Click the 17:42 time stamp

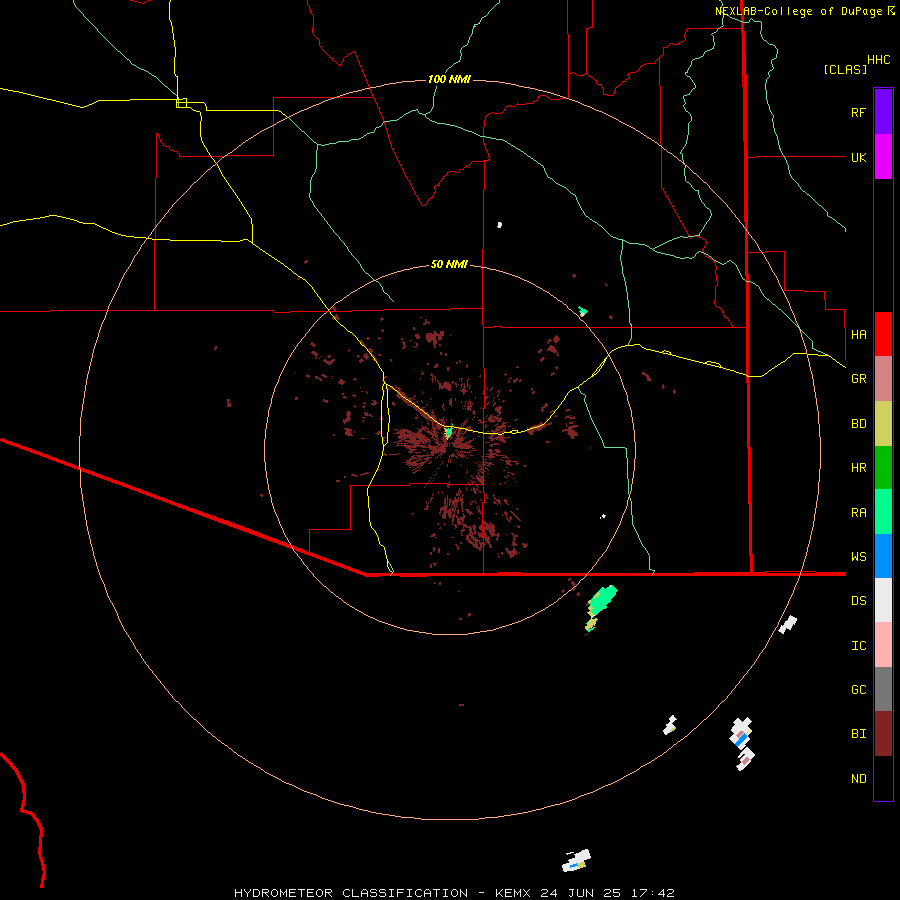(x=651, y=893)
